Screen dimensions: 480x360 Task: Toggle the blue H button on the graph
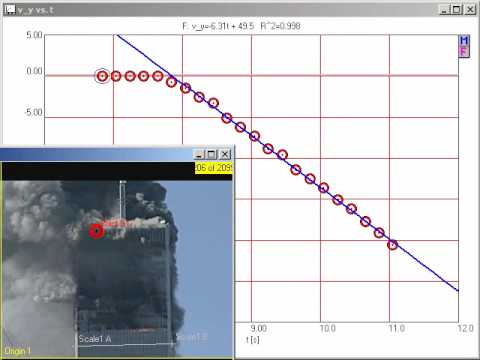[x=464, y=41]
